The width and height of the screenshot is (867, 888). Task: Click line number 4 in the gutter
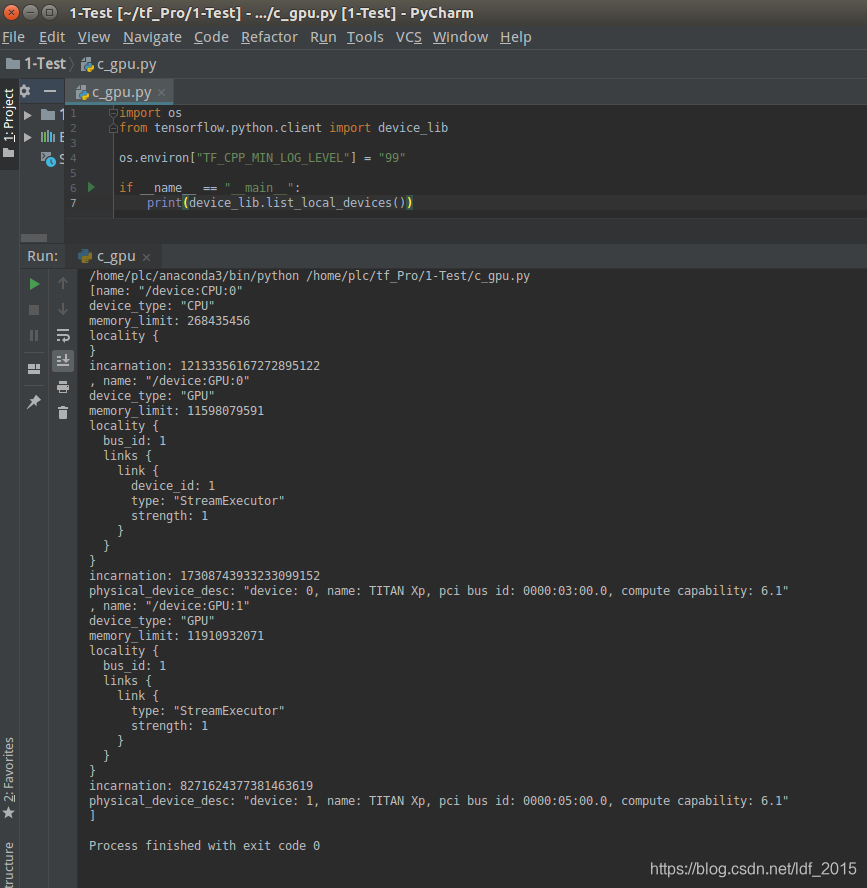[73, 158]
